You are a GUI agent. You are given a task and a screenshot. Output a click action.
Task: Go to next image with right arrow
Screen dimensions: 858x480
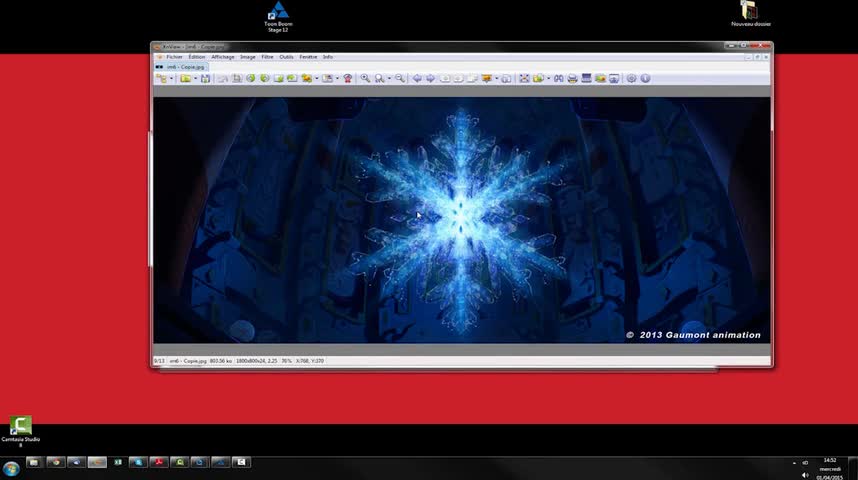coord(431,79)
